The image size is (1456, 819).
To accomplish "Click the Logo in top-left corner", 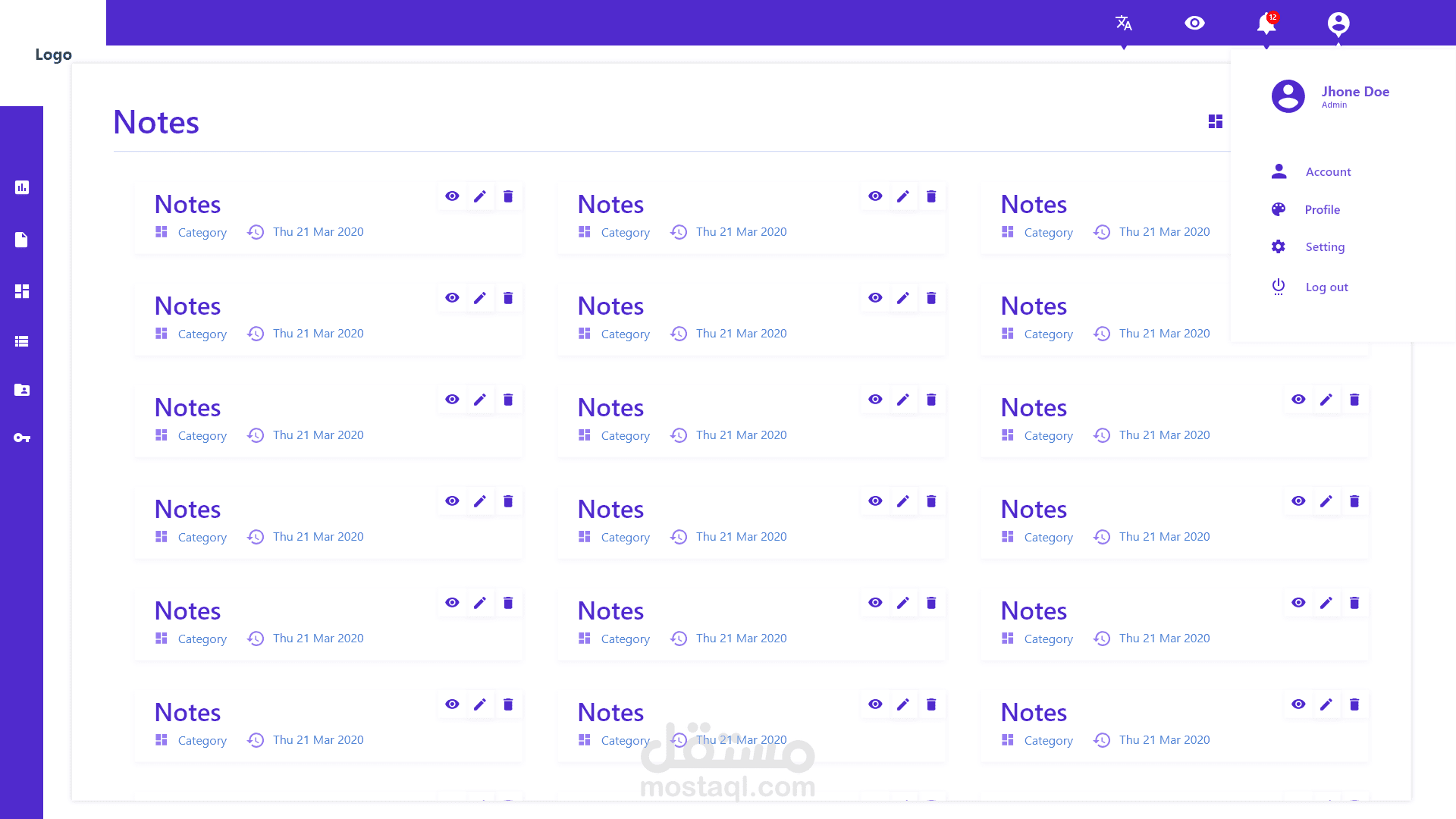I will [53, 55].
